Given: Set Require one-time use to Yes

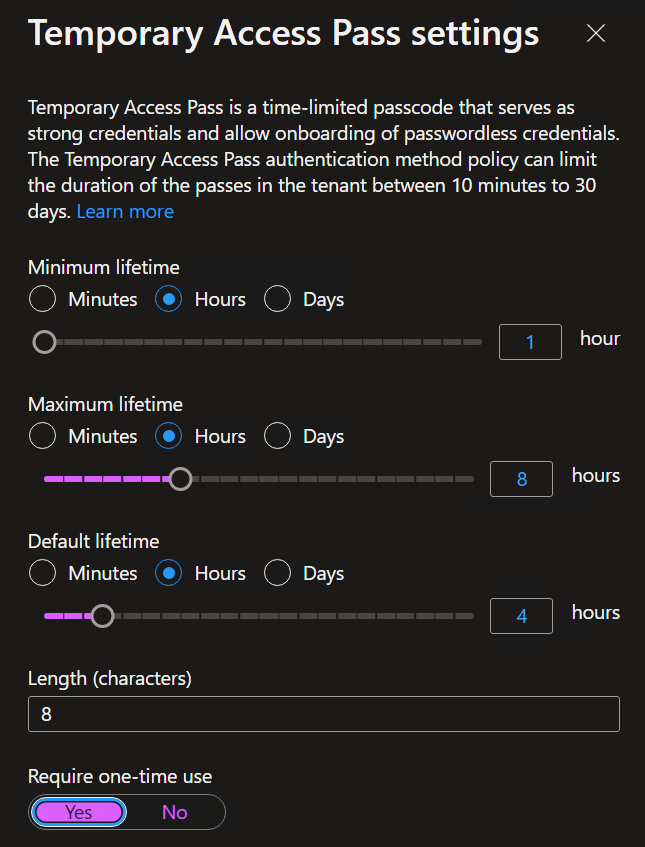Looking at the screenshot, I should click(79, 812).
